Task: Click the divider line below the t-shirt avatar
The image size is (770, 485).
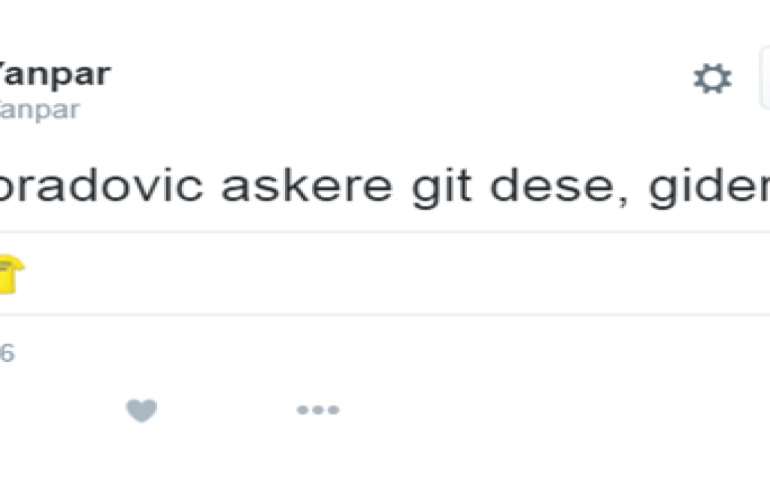Action: coord(385,314)
